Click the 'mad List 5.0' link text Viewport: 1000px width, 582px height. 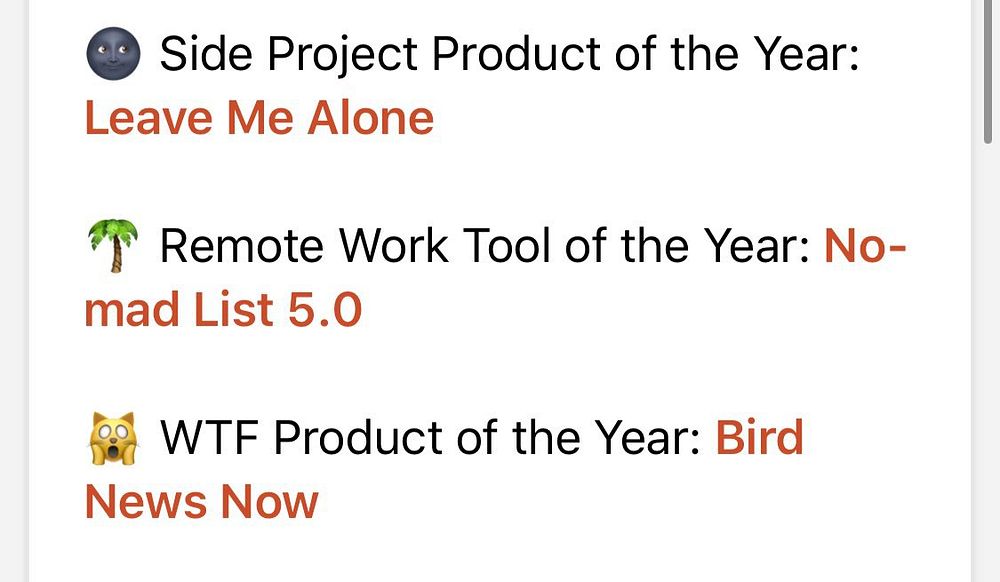click(223, 310)
